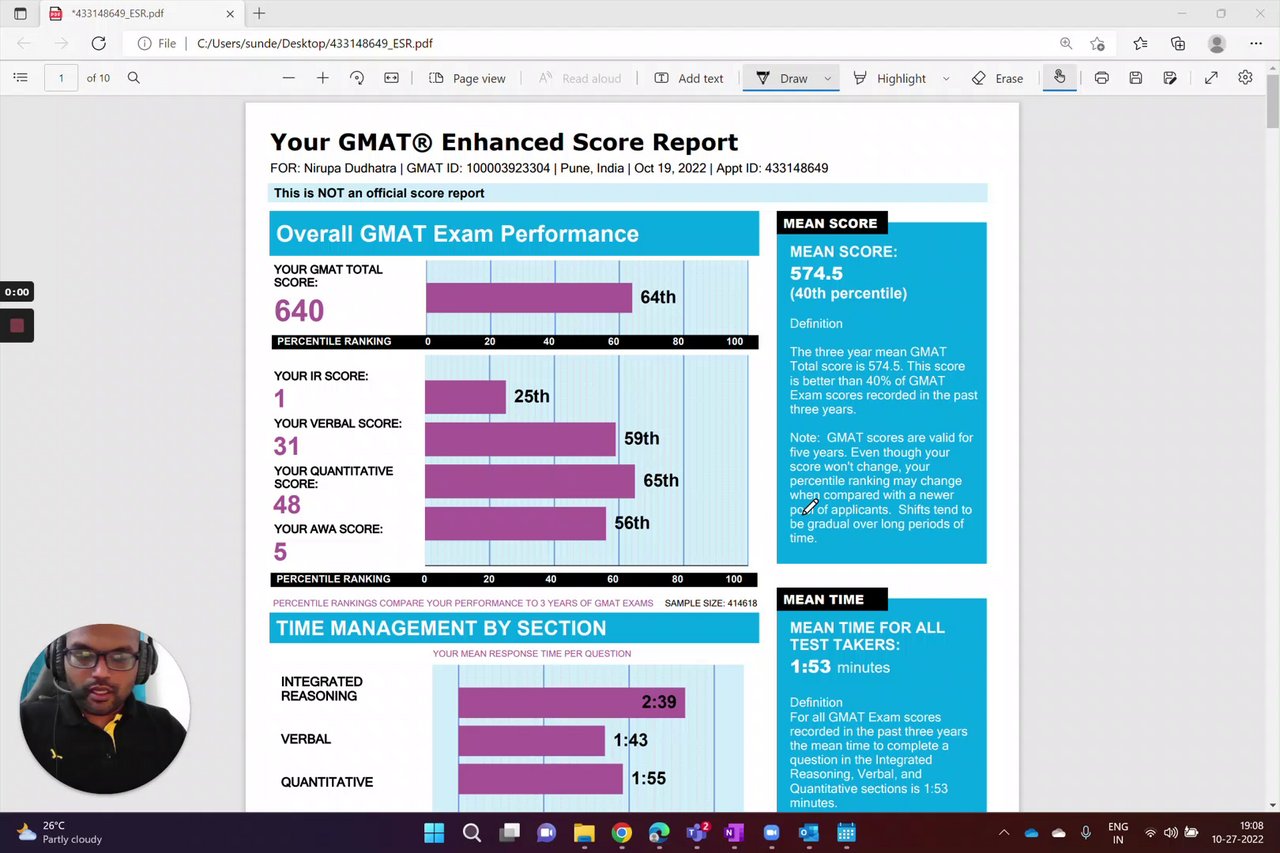This screenshot has height=853, width=1280.
Task: Close the 433148649_ESR.pdf tab
Action: click(x=230, y=14)
